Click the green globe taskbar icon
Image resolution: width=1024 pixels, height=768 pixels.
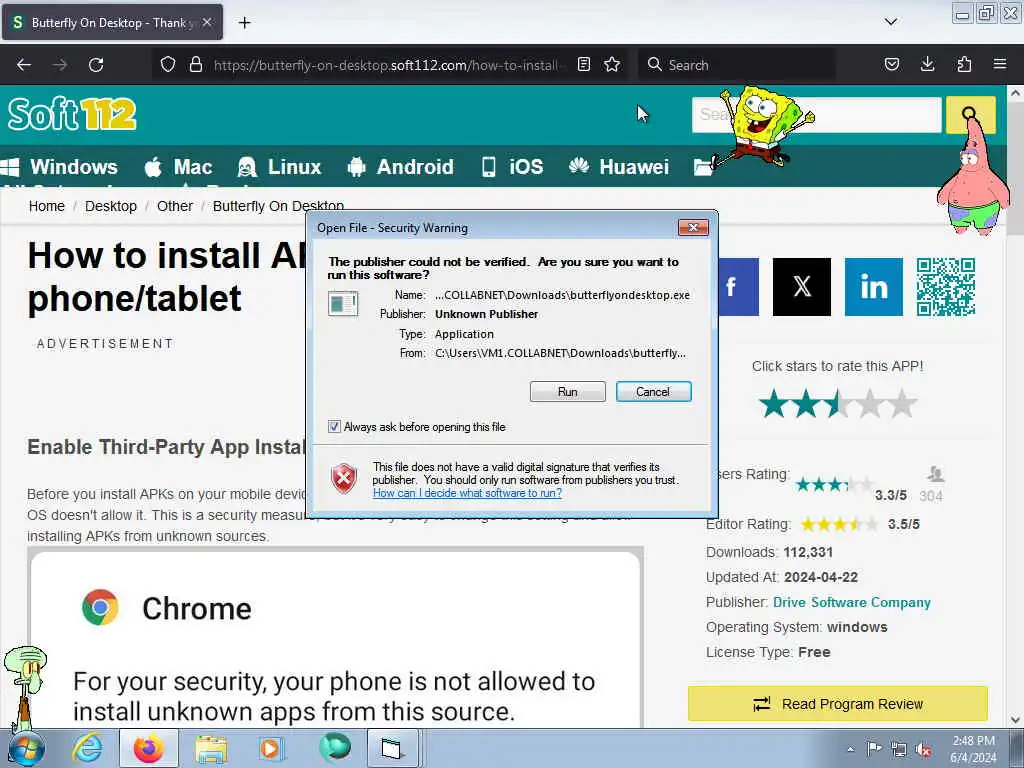334,748
